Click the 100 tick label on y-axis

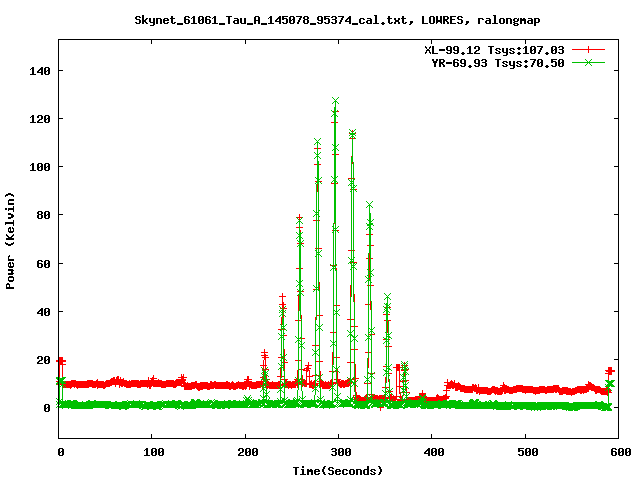(40, 167)
